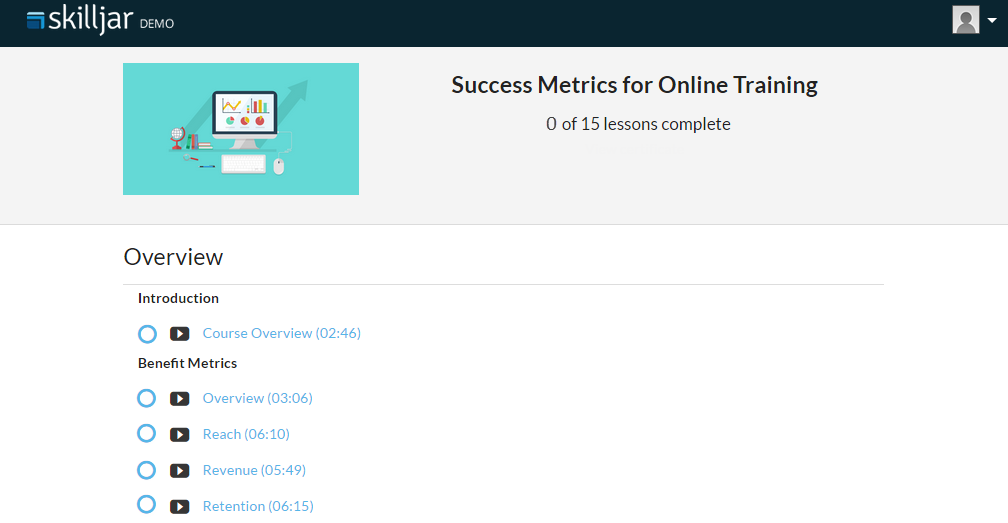
Task: Open the Overview (03:06) lesson link
Action: click(x=257, y=398)
